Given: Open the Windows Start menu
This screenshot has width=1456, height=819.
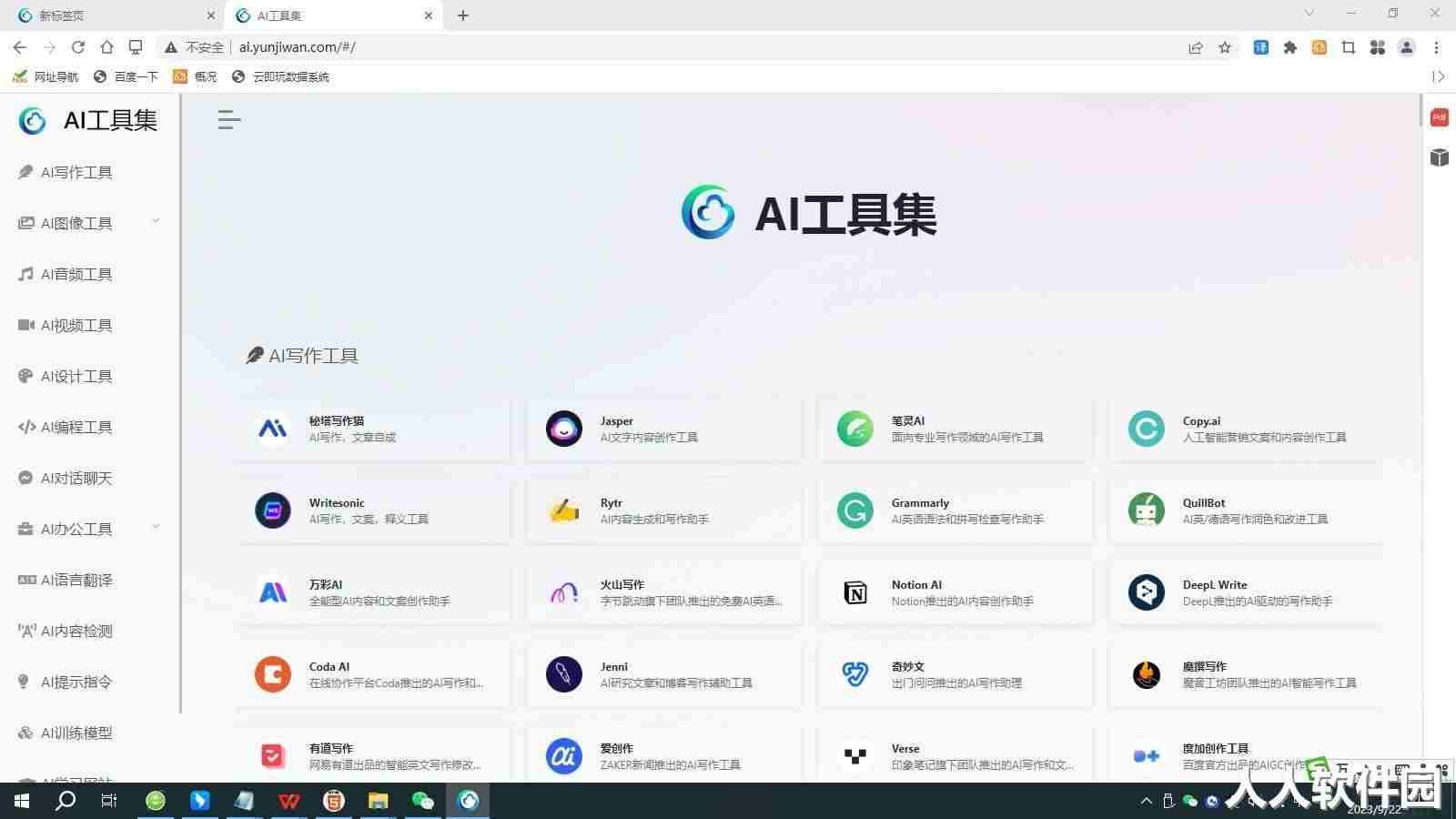Looking at the screenshot, I should click(22, 801).
